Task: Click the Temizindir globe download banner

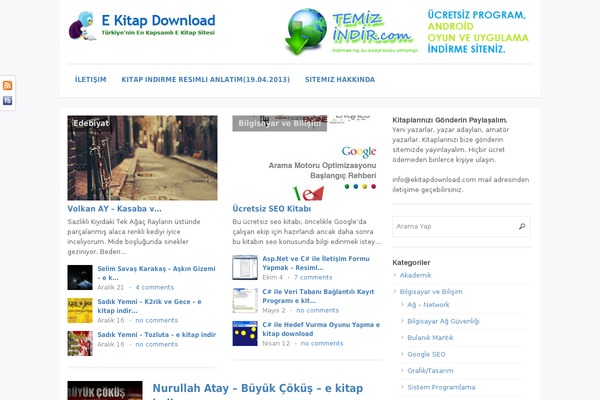Action: pyautogui.click(x=351, y=31)
